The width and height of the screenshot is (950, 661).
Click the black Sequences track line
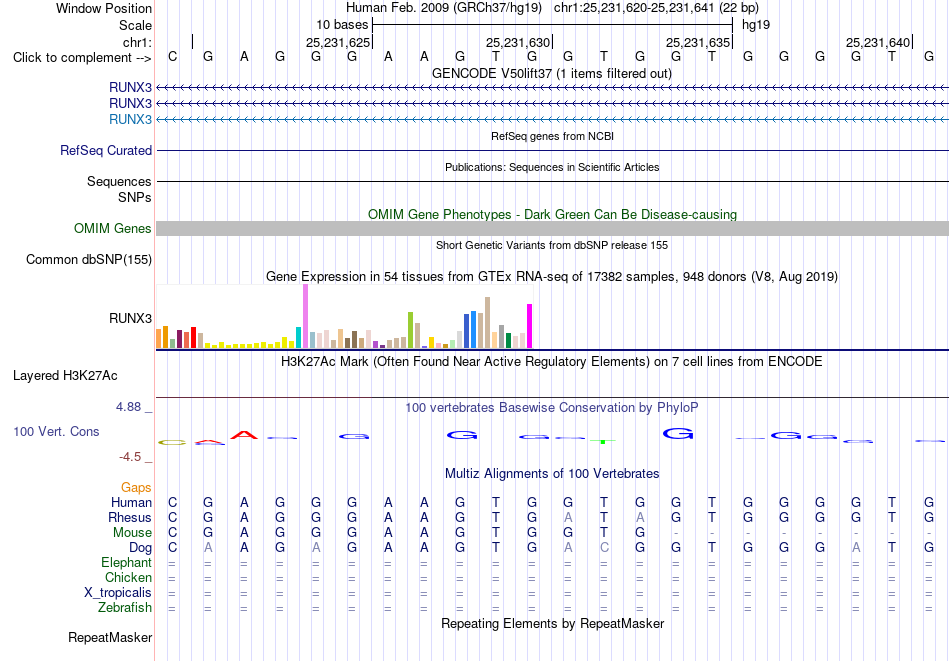[x=553, y=181]
